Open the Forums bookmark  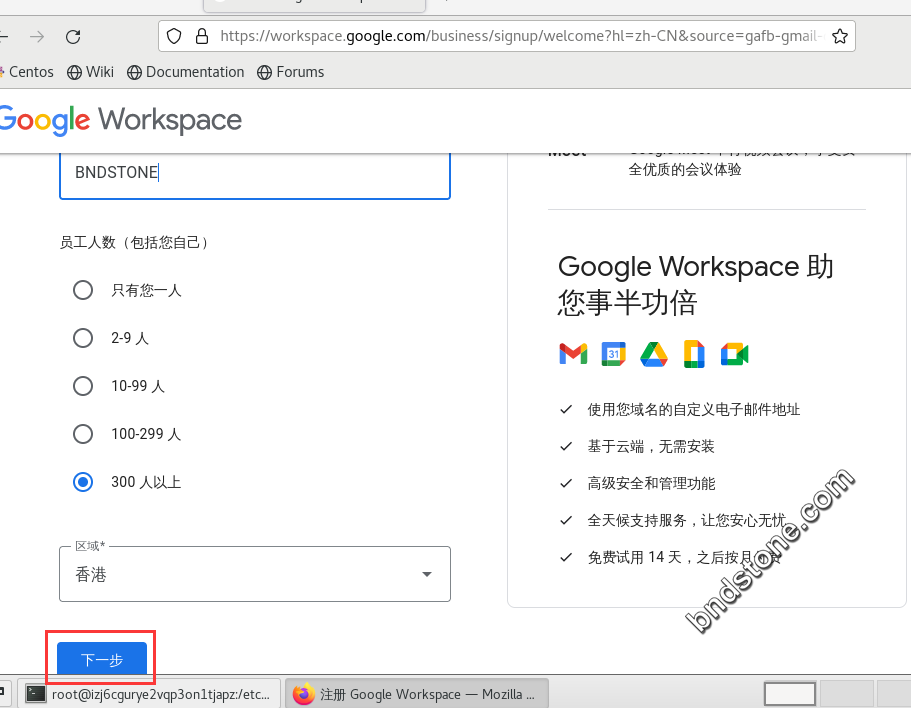(x=291, y=72)
